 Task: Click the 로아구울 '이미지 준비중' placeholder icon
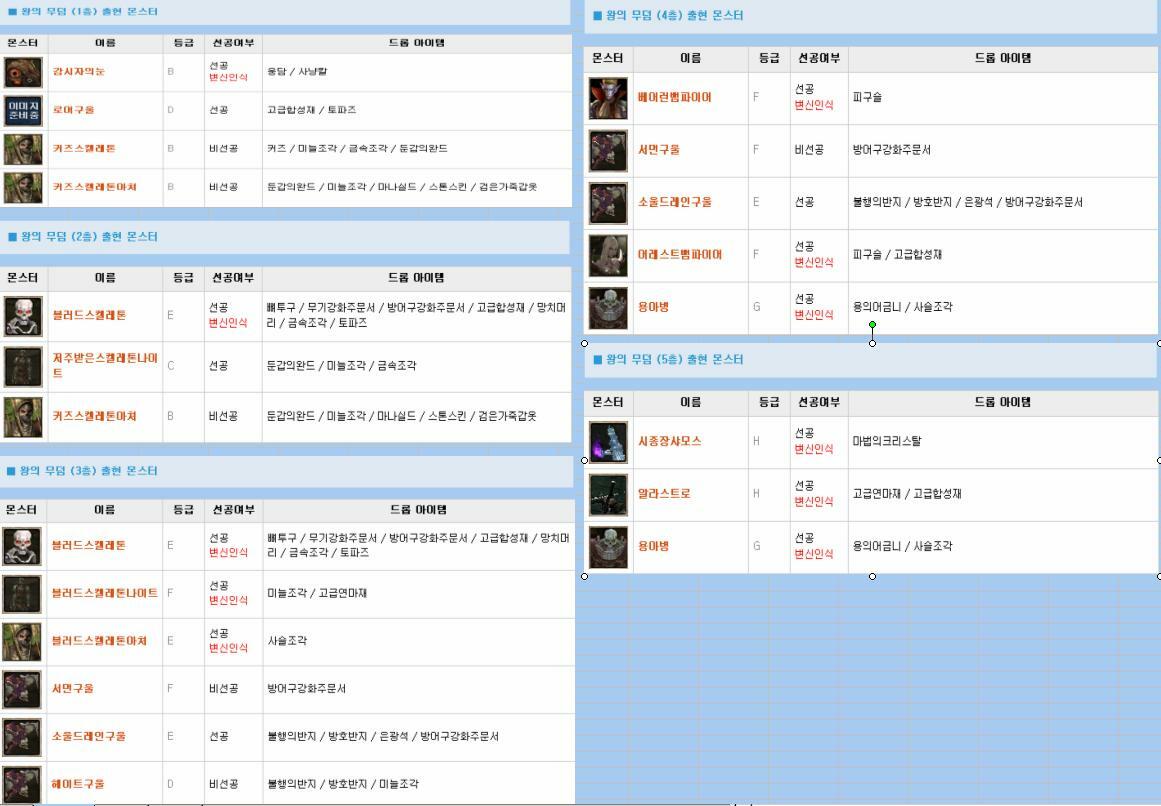23,110
